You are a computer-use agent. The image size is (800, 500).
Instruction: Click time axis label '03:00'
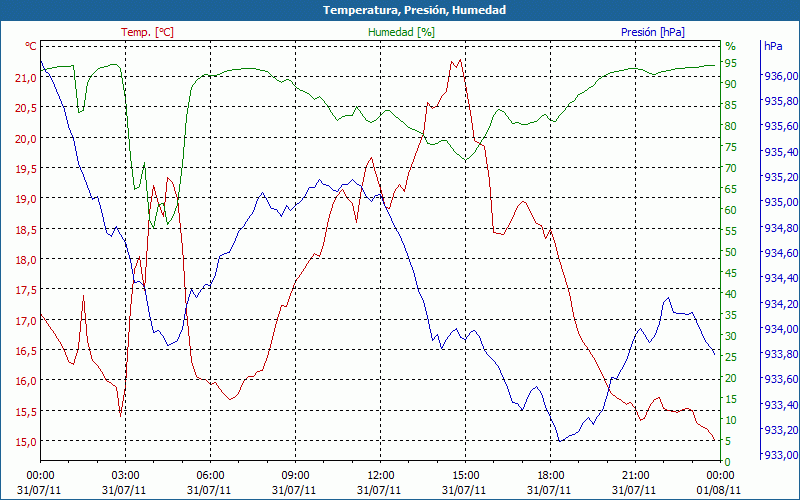pos(125,476)
